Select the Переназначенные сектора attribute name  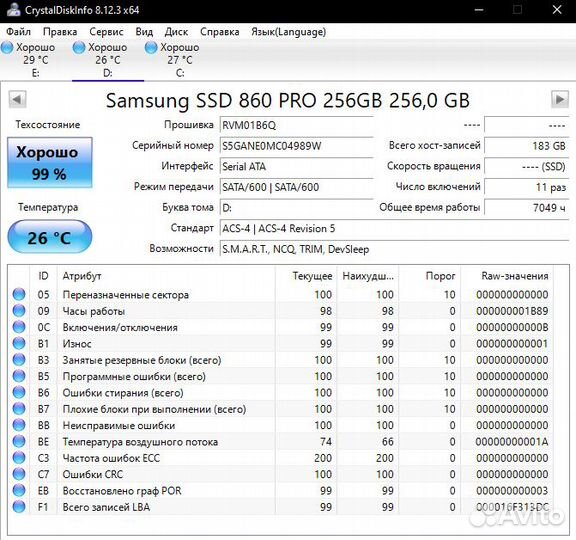click(126, 295)
